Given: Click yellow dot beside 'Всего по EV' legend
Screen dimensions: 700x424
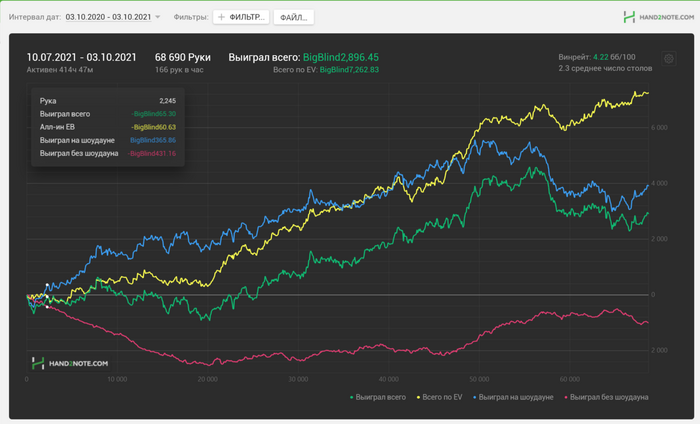Looking at the screenshot, I should coord(418,397).
